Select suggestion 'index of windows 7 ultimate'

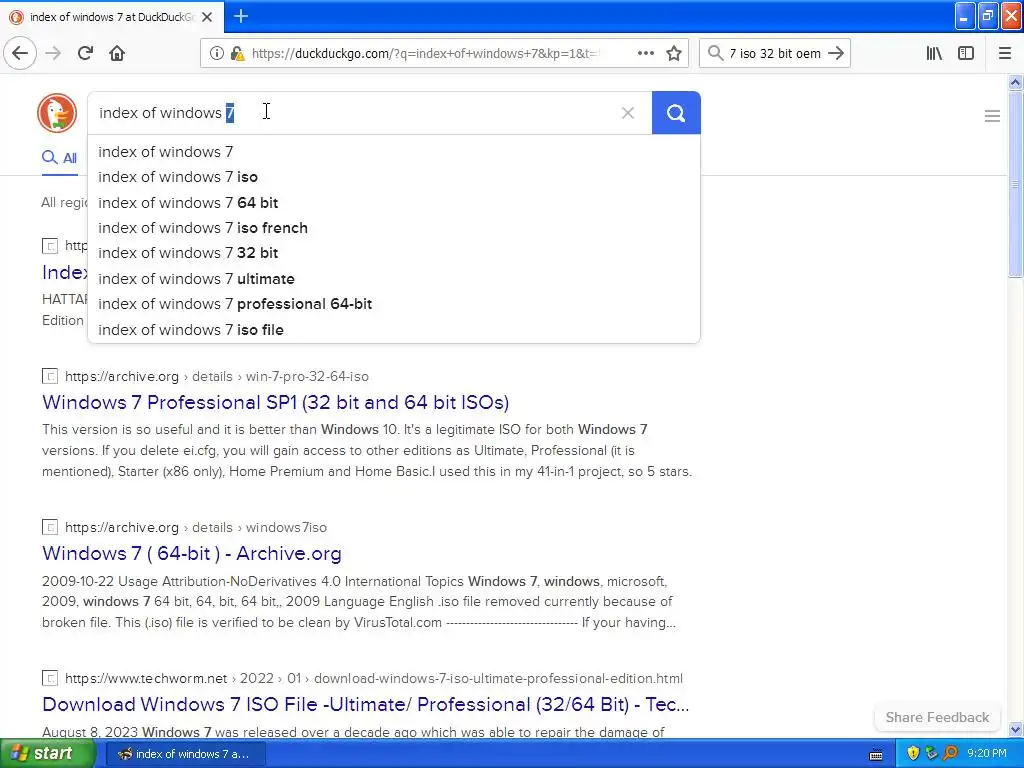394,279
